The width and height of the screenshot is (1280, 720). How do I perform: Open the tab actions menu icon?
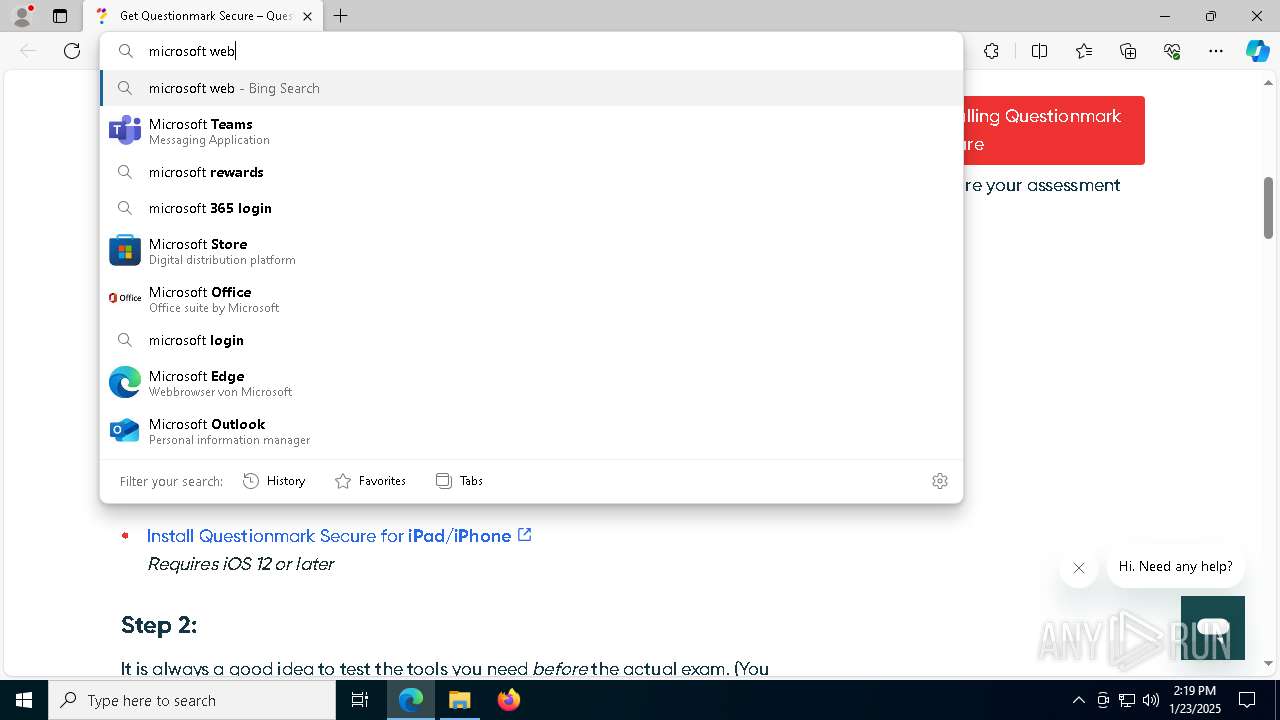coord(60,16)
